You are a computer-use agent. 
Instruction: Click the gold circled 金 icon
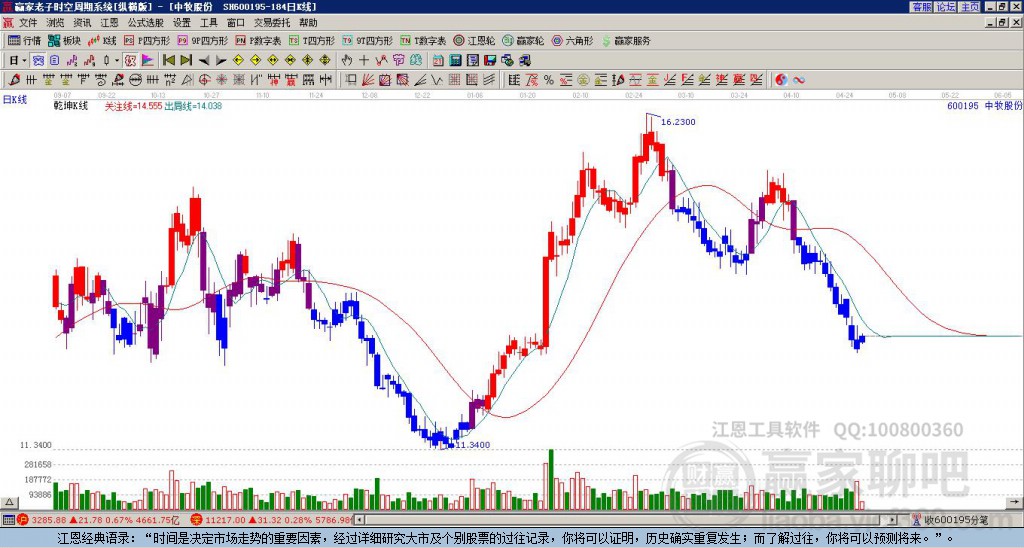click(583, 80)
